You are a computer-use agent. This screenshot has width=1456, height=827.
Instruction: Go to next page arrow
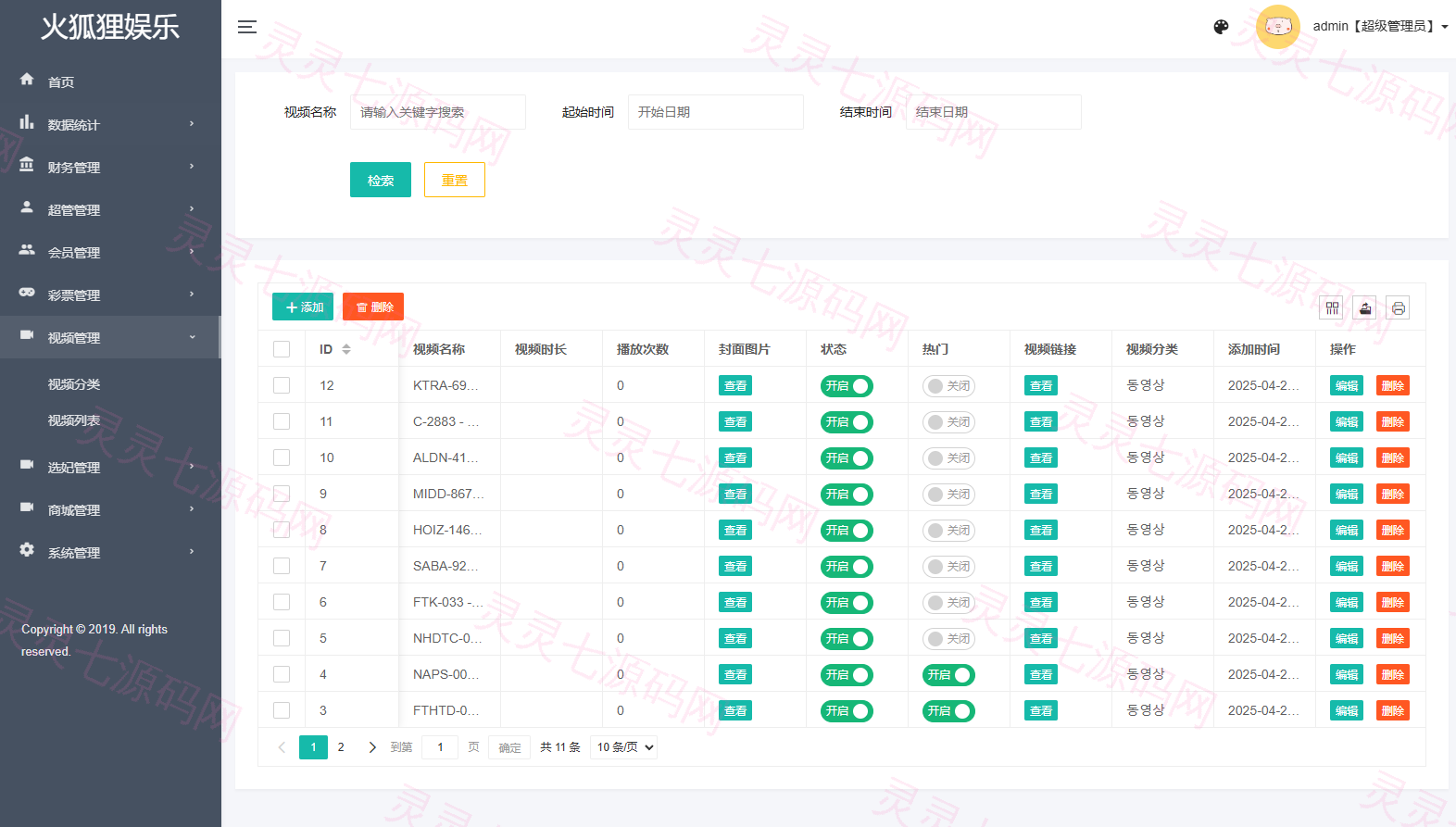pyautogui.click(x=372, y=747)
